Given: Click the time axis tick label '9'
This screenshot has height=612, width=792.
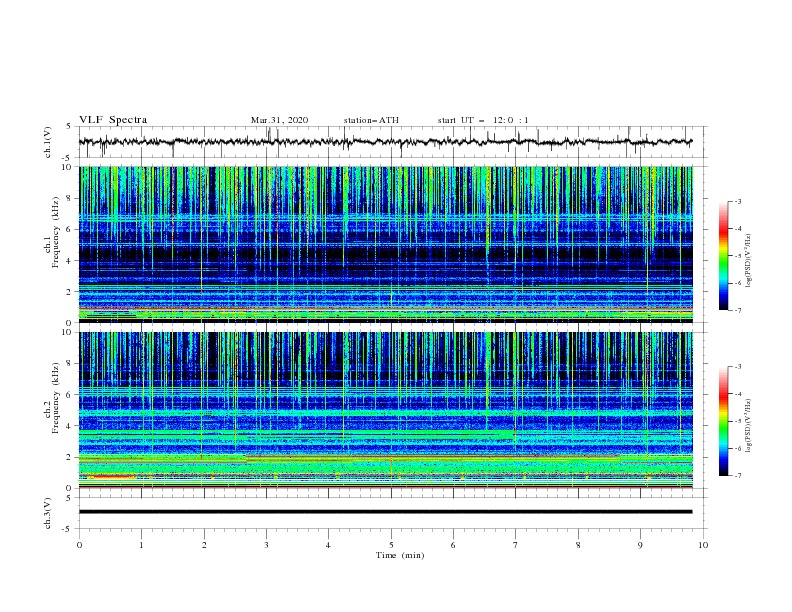Looking at the screenshot, I should 640,545.
